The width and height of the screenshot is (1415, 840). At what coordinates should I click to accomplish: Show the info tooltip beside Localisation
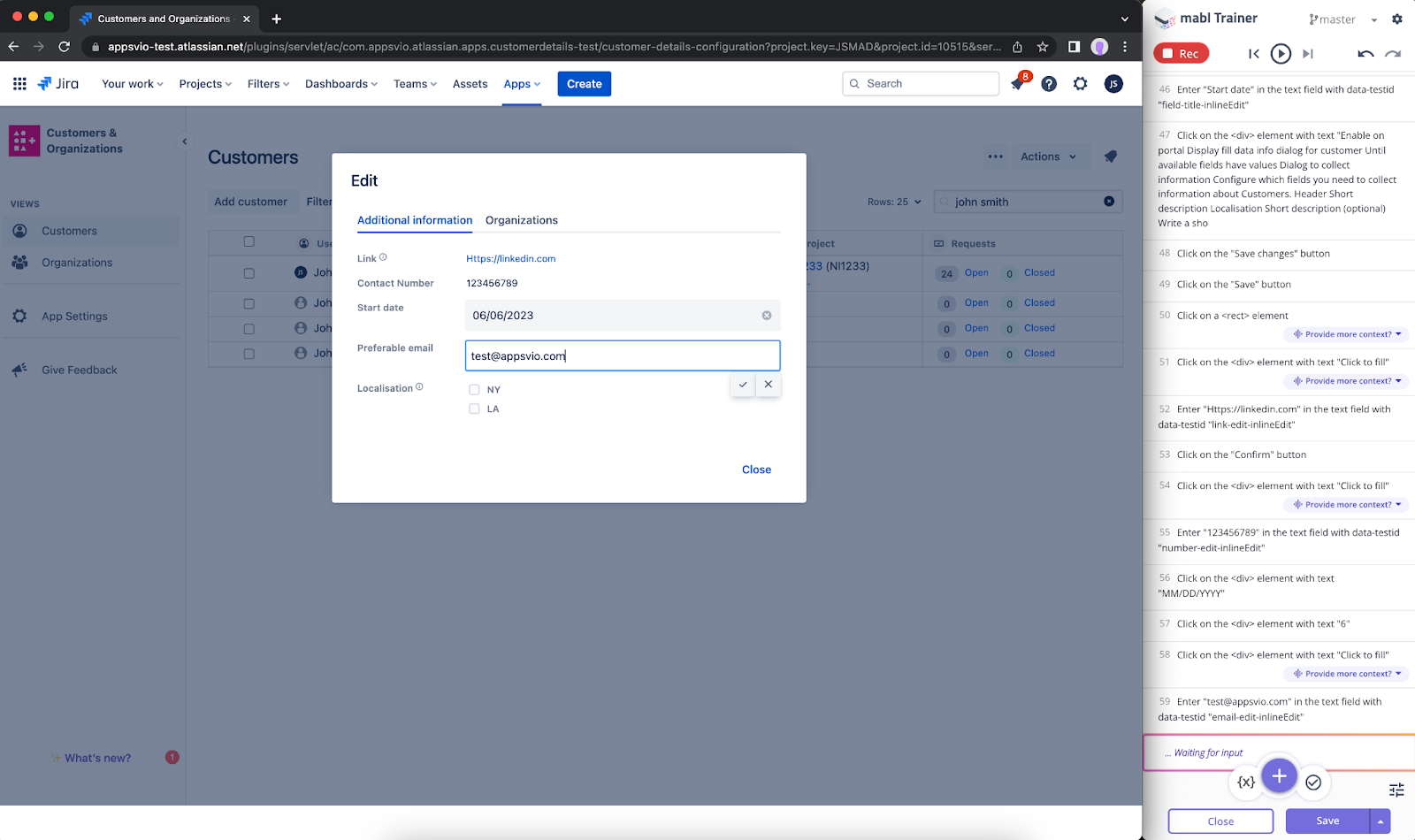click(419, 387)
